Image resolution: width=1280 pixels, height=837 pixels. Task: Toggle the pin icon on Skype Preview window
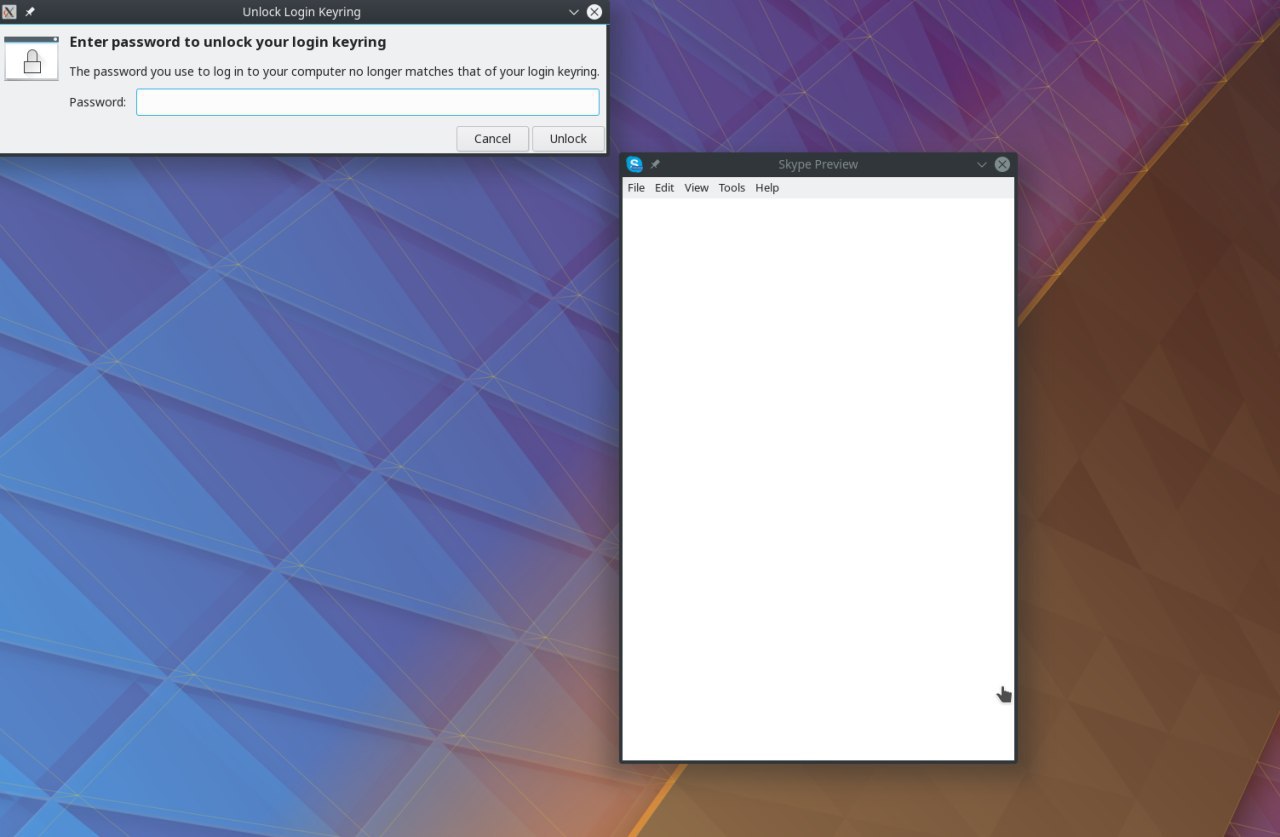pos(655,164)
